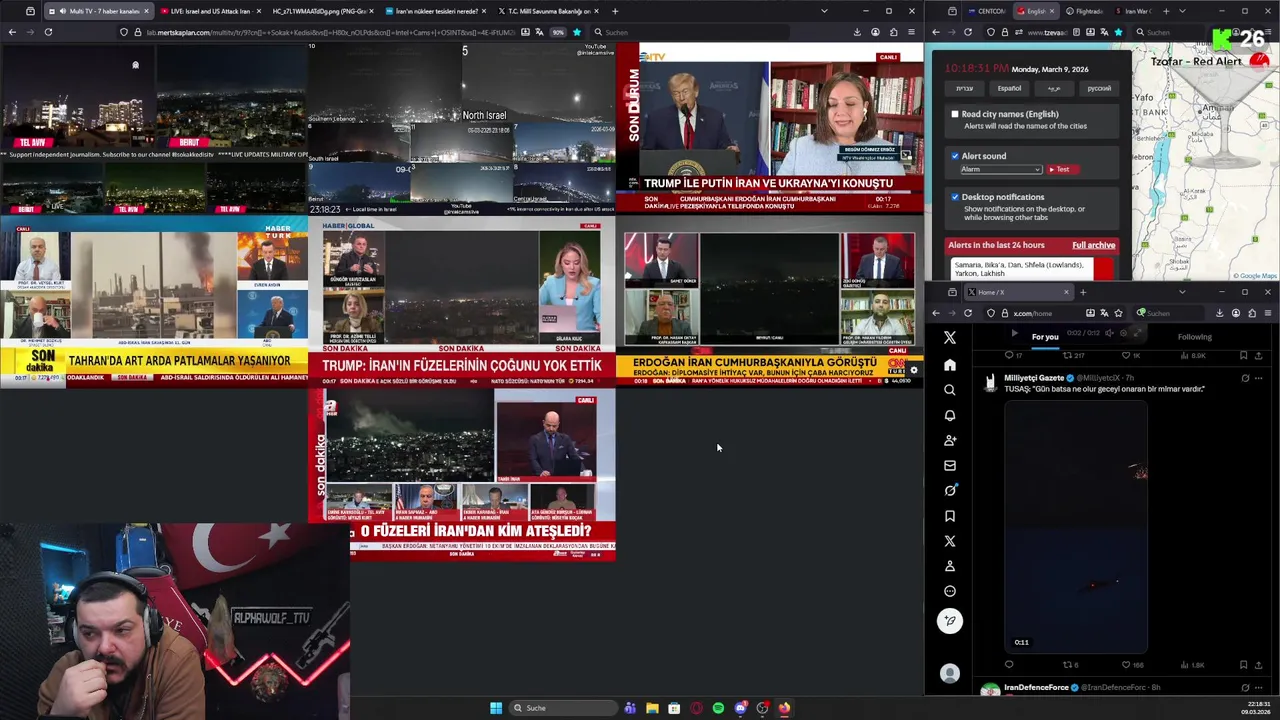Open the account avatar in X sidebar

pos(950,674)
